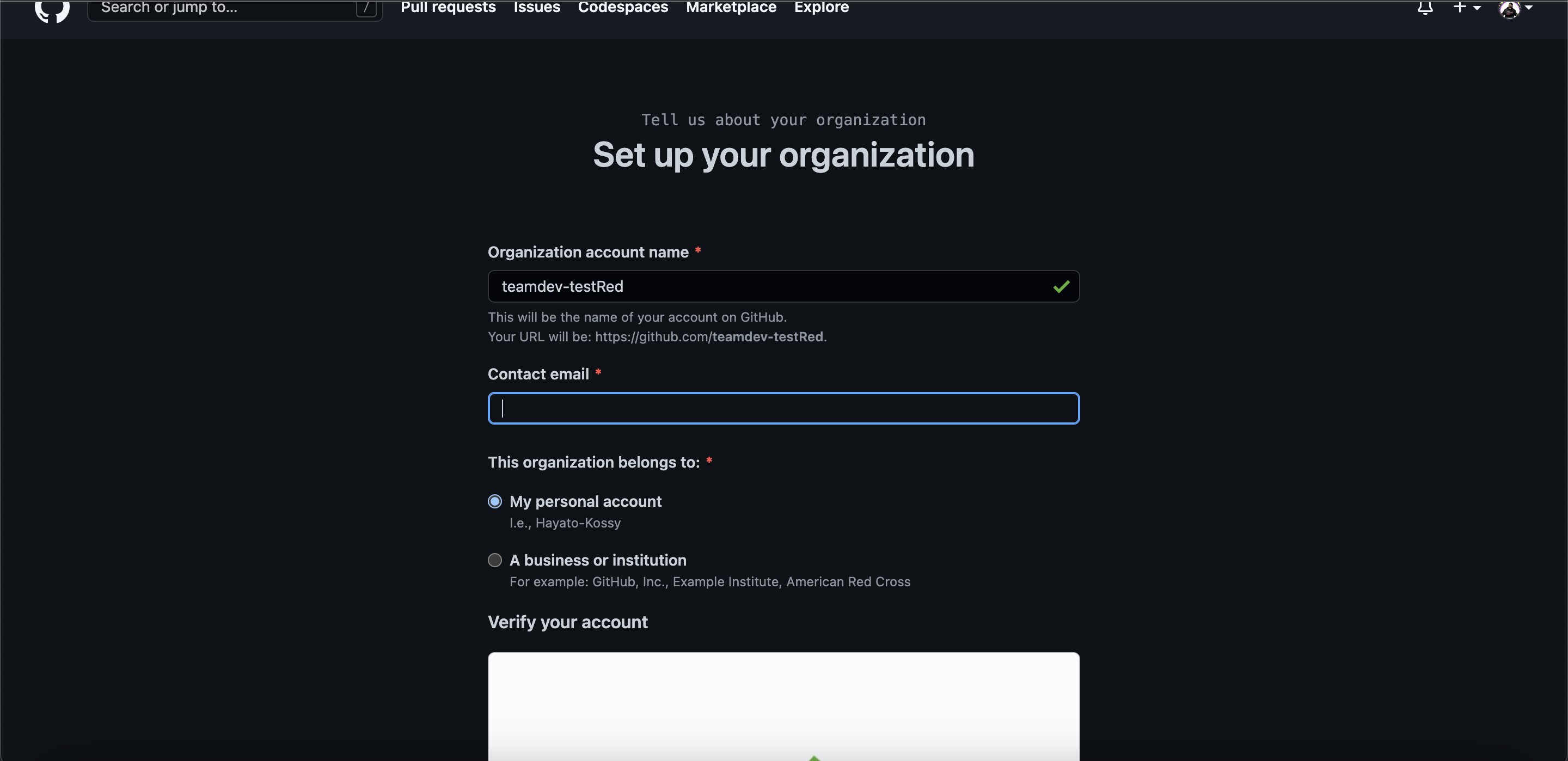Click the organization URL link
The height and width of the screenshot is (761, 1568).
coord(710,336)
